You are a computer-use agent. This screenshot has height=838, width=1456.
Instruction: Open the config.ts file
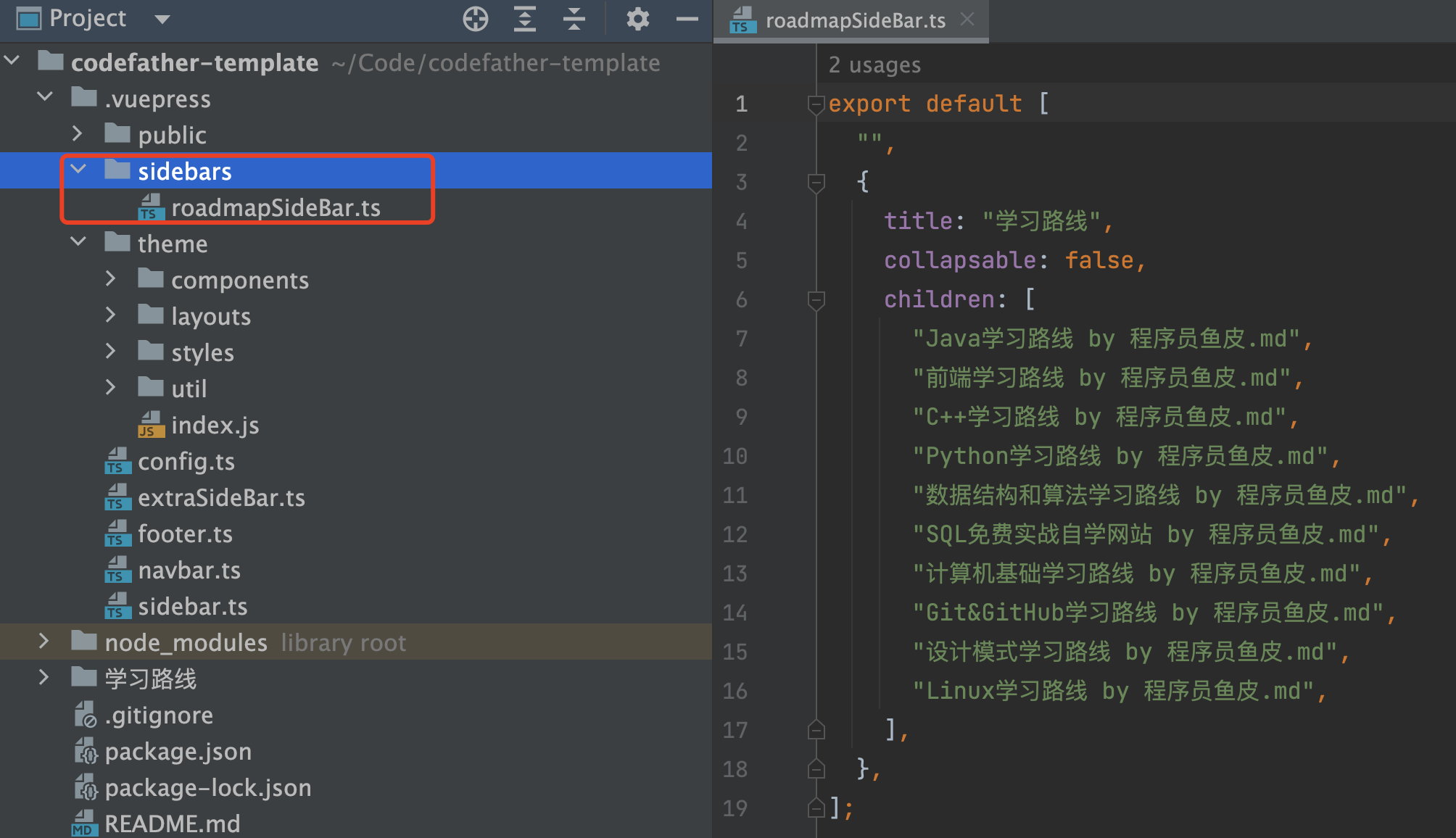click(x=186, y=462)
